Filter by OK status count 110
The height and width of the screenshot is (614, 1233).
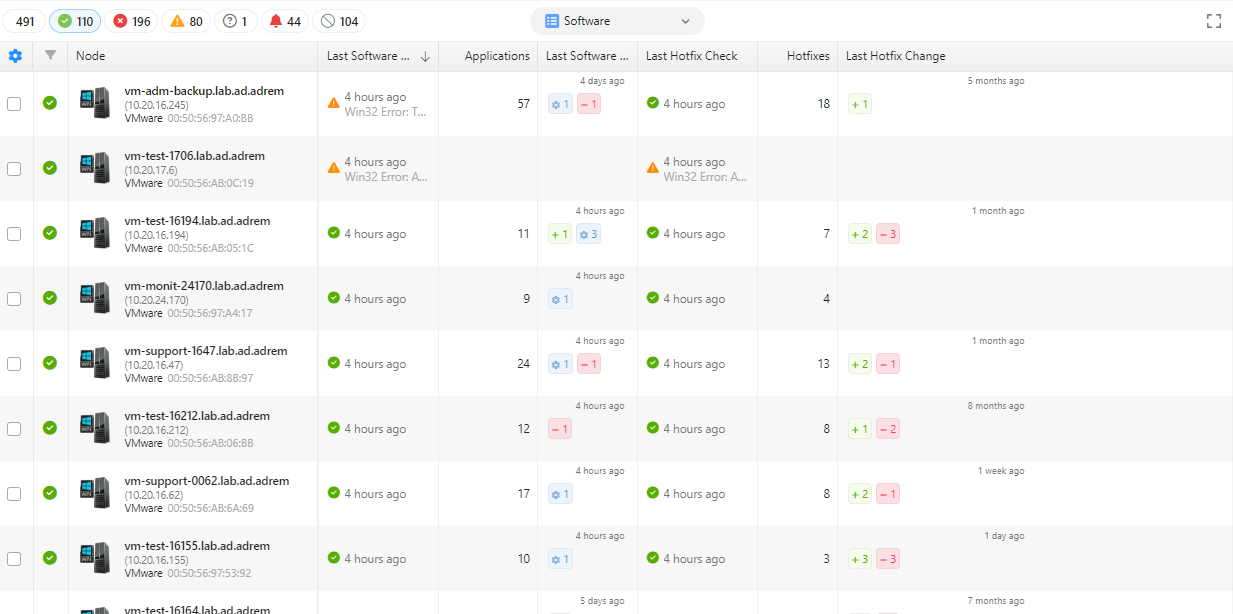click(x=76, y=21)
